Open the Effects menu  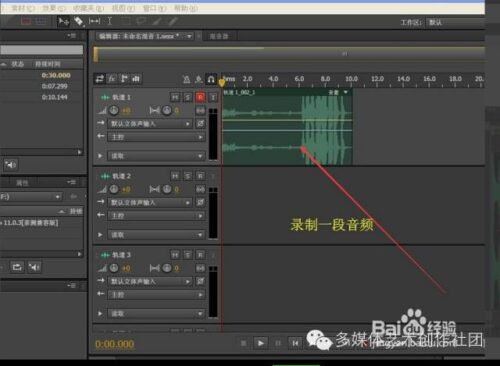pyautogui.click(x=54, y=8)
